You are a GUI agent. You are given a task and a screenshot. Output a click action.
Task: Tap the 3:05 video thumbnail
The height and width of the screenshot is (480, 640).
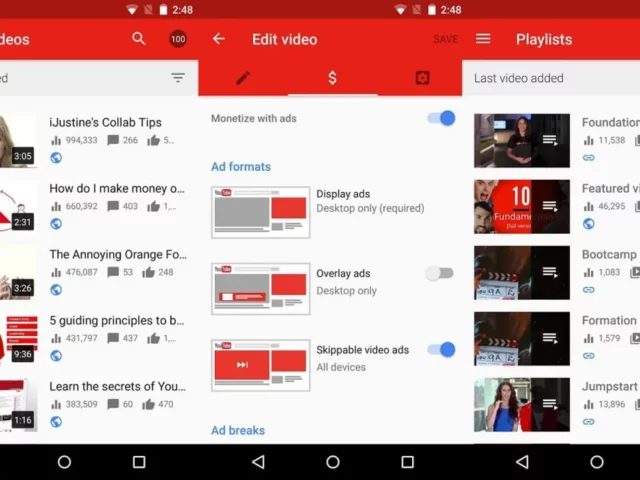18,141
